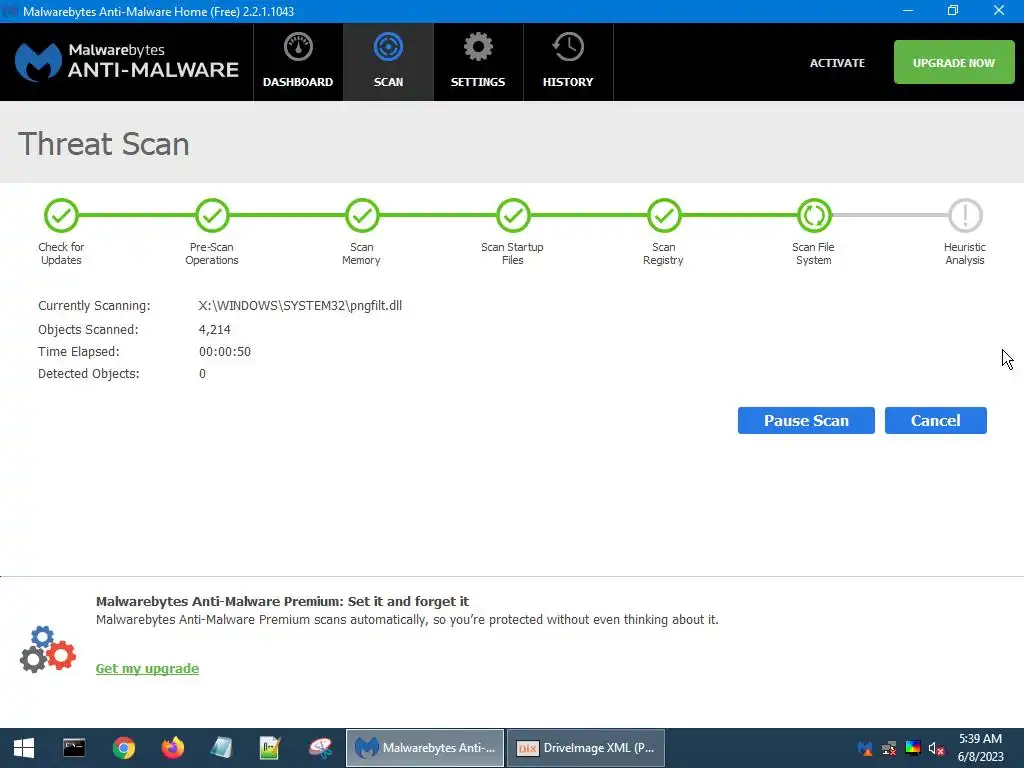This screenshot has height=768, width=1024.
Task: Open the History tab
Action: (x=568, y=62)
